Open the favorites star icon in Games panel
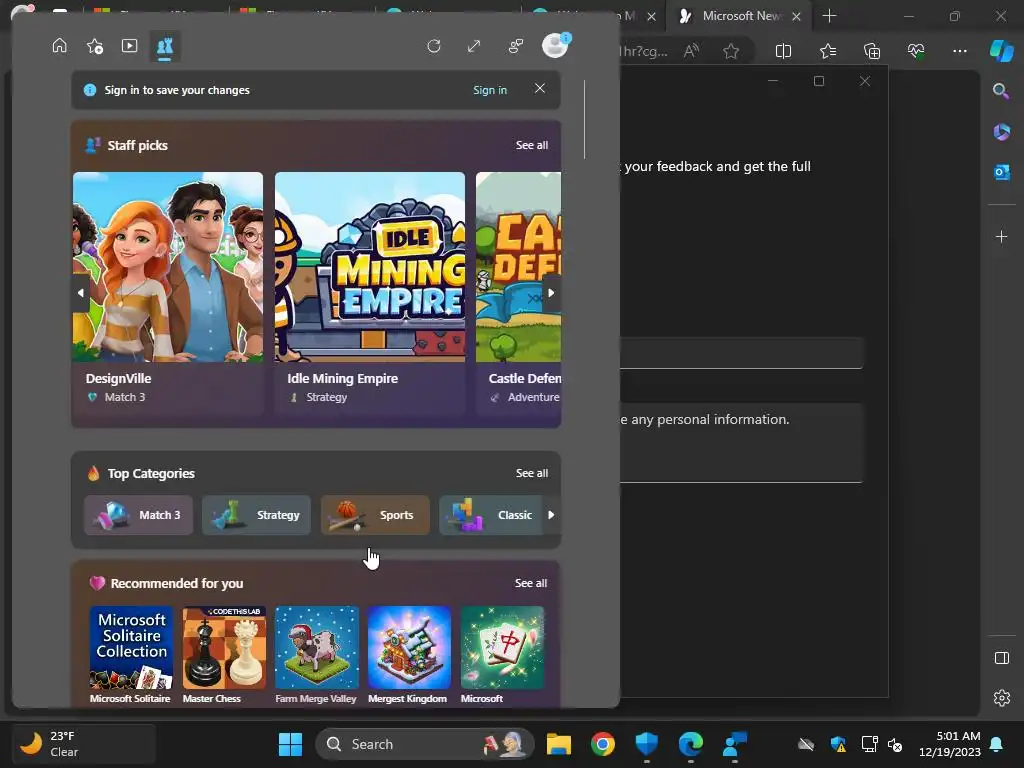The width and height of the screenshot is (1024, 768). [95, 46]
